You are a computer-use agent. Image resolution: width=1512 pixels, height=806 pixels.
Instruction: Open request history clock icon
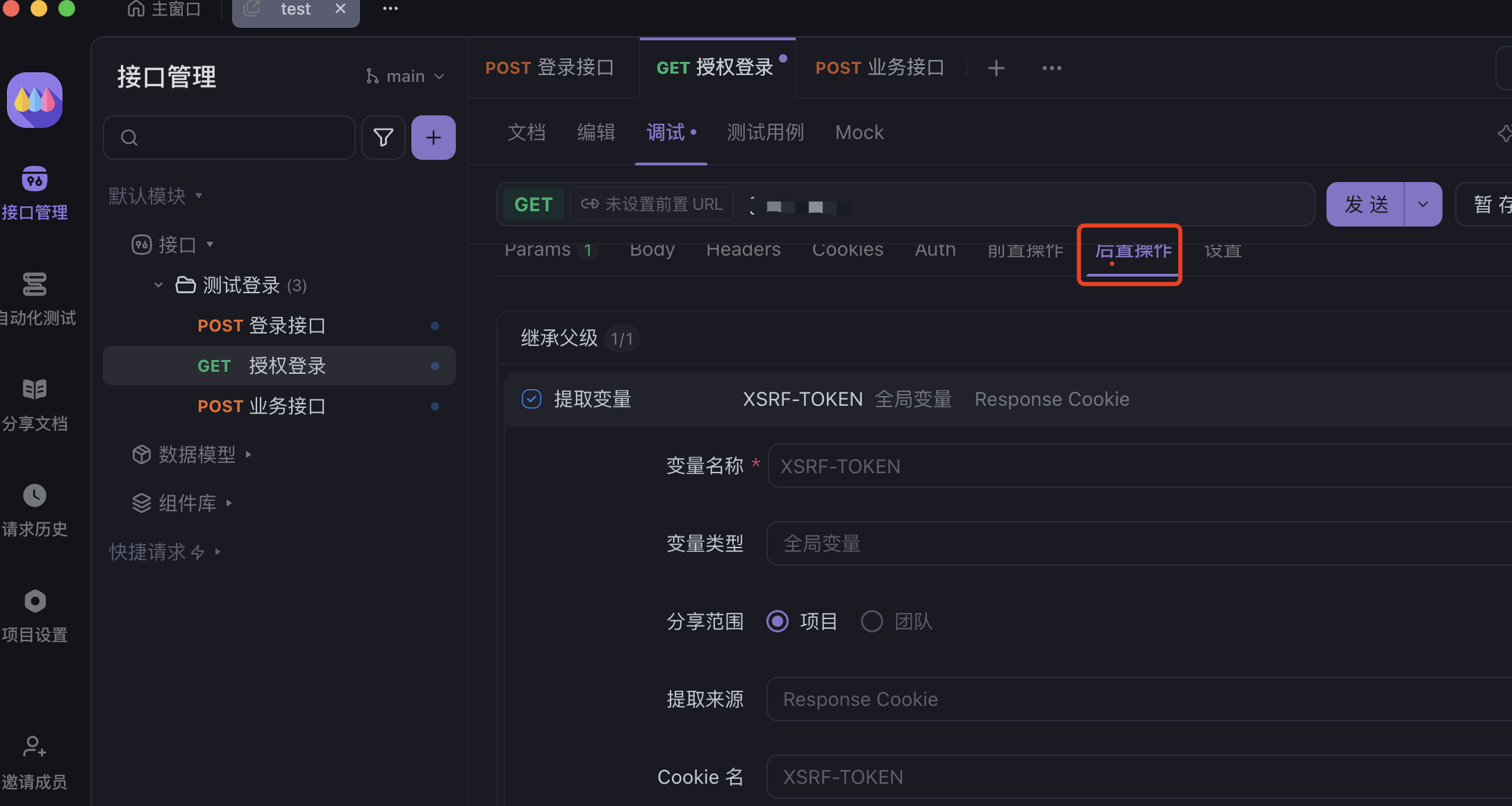pyautogui.click(x=34, y=495)
